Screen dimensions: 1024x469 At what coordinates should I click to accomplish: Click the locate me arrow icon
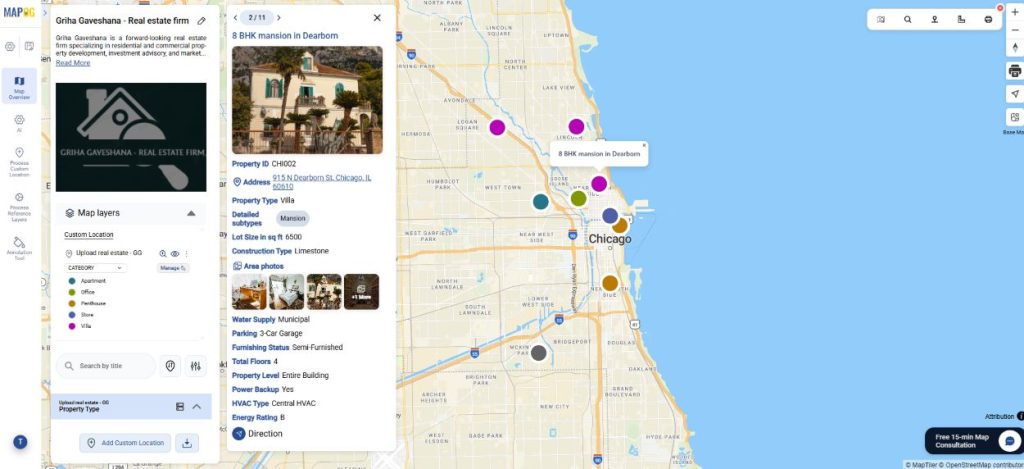click(1015, 94)
